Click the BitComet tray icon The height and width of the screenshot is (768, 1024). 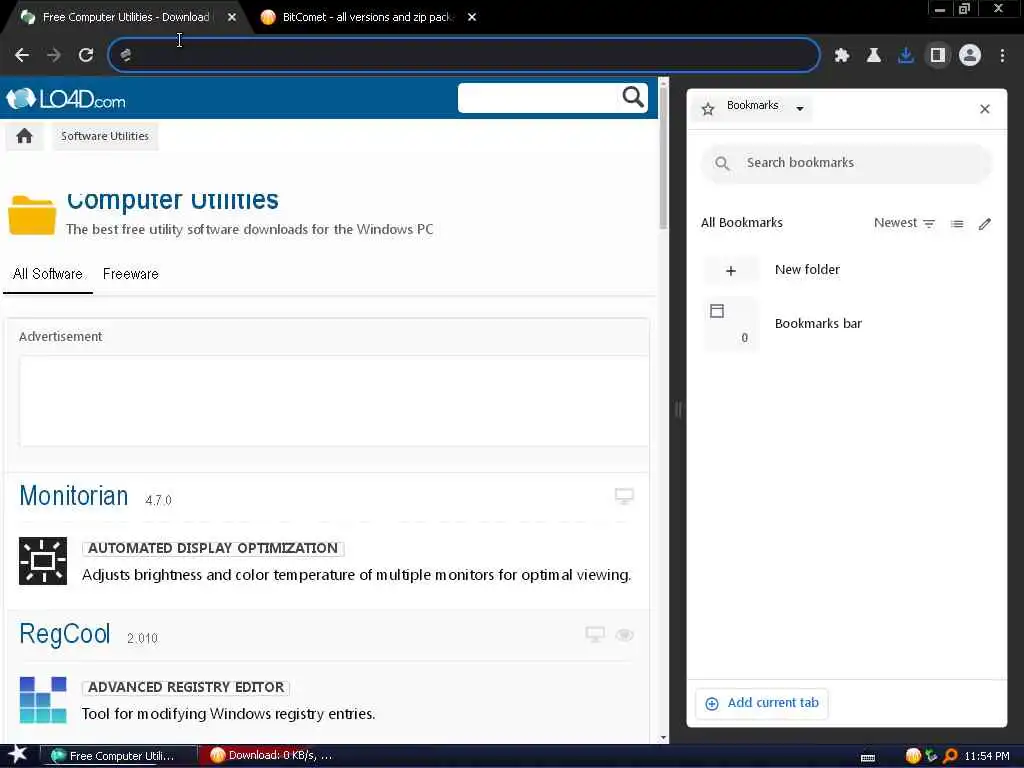[913, 756]
